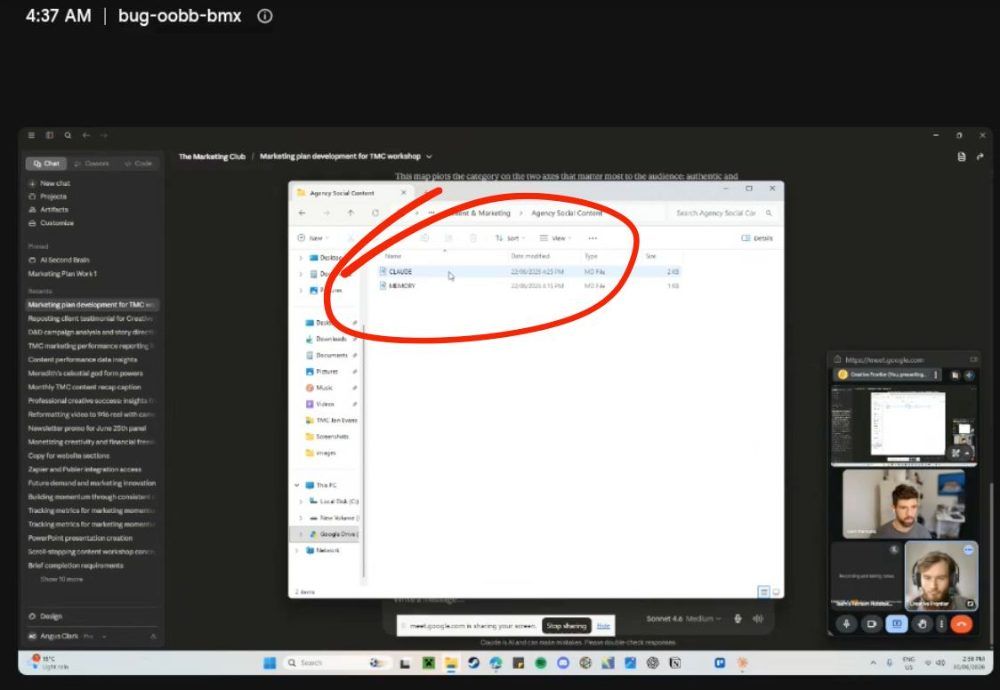Switch to the Chat tab in Claude

tap(46, 164)
